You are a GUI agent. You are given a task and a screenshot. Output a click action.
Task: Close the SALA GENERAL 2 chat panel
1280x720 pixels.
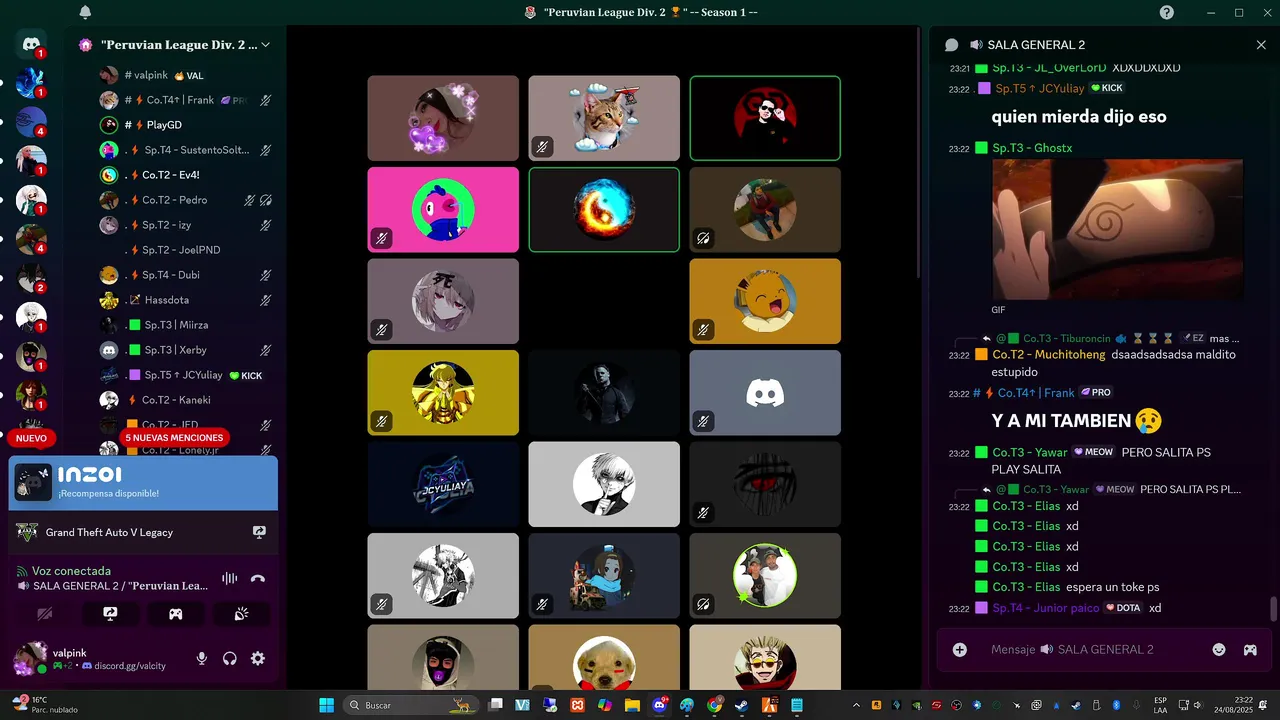pyautogui.click(x=1261, y=45)
